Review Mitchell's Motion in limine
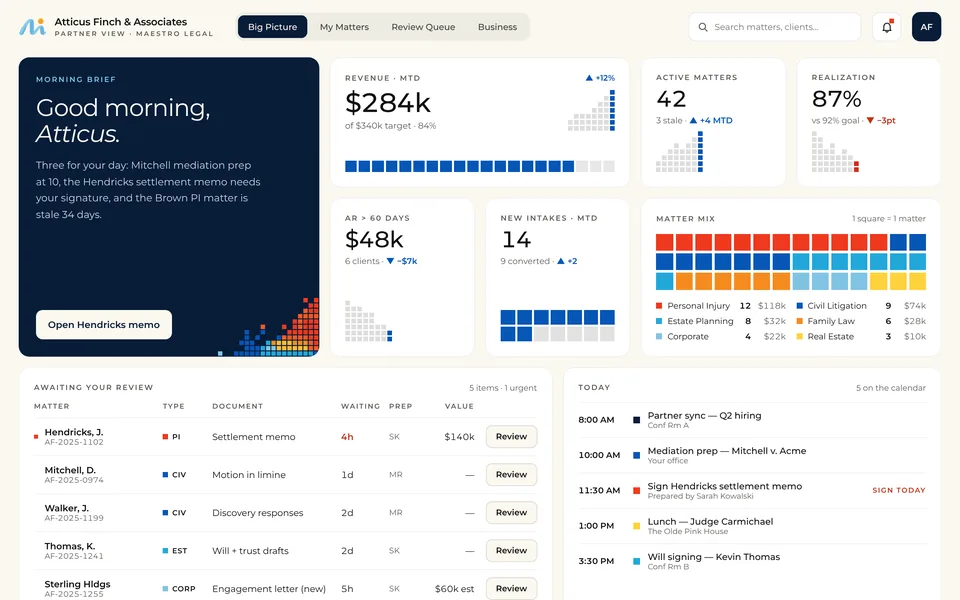This screenshot has width=960, height=600. tap(511, 474)
